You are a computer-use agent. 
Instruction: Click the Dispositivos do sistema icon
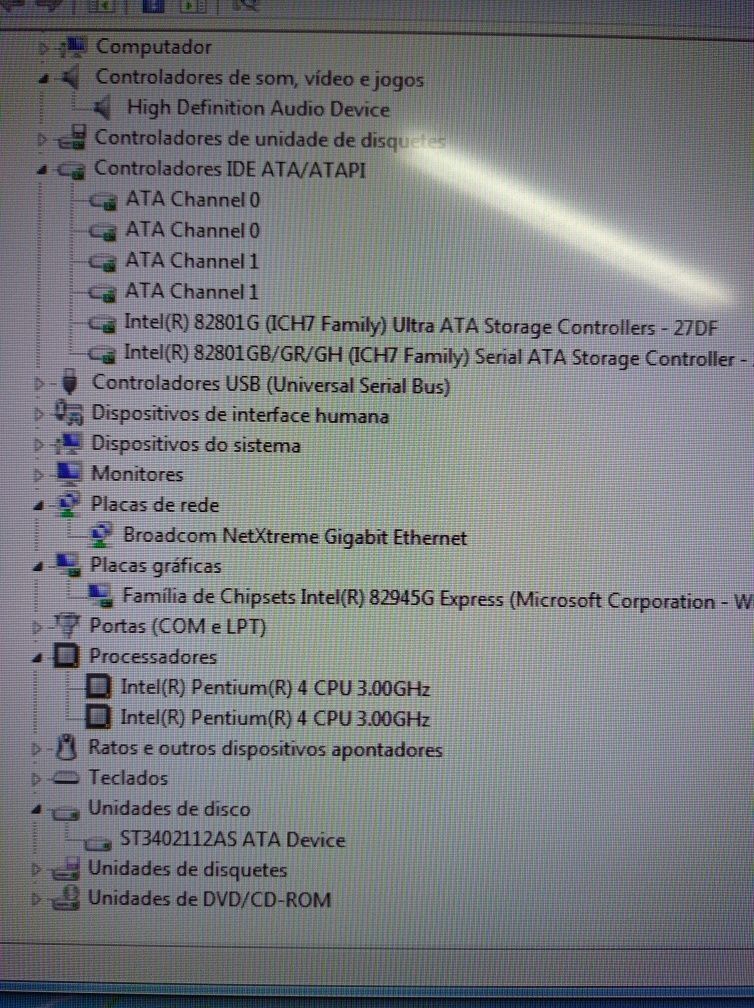tap(68, 443)
